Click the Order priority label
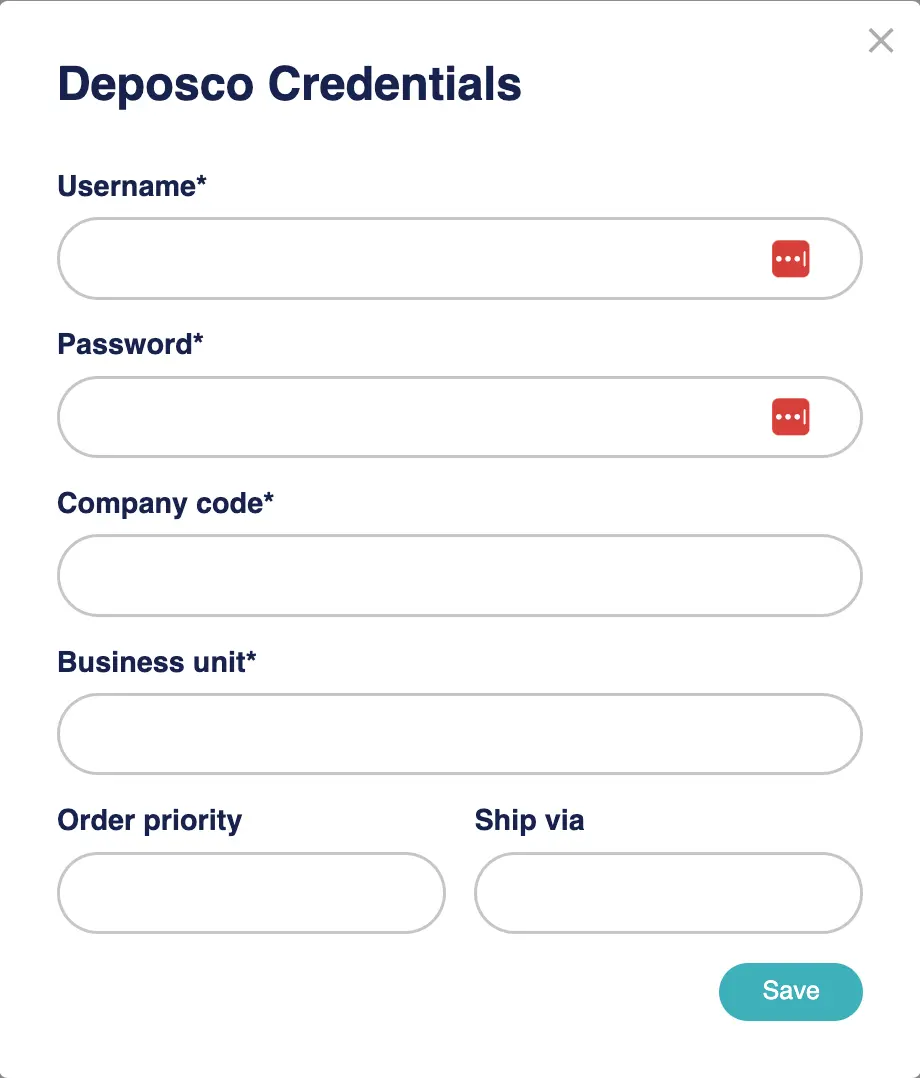The image size is (920, 1078). 150,821
